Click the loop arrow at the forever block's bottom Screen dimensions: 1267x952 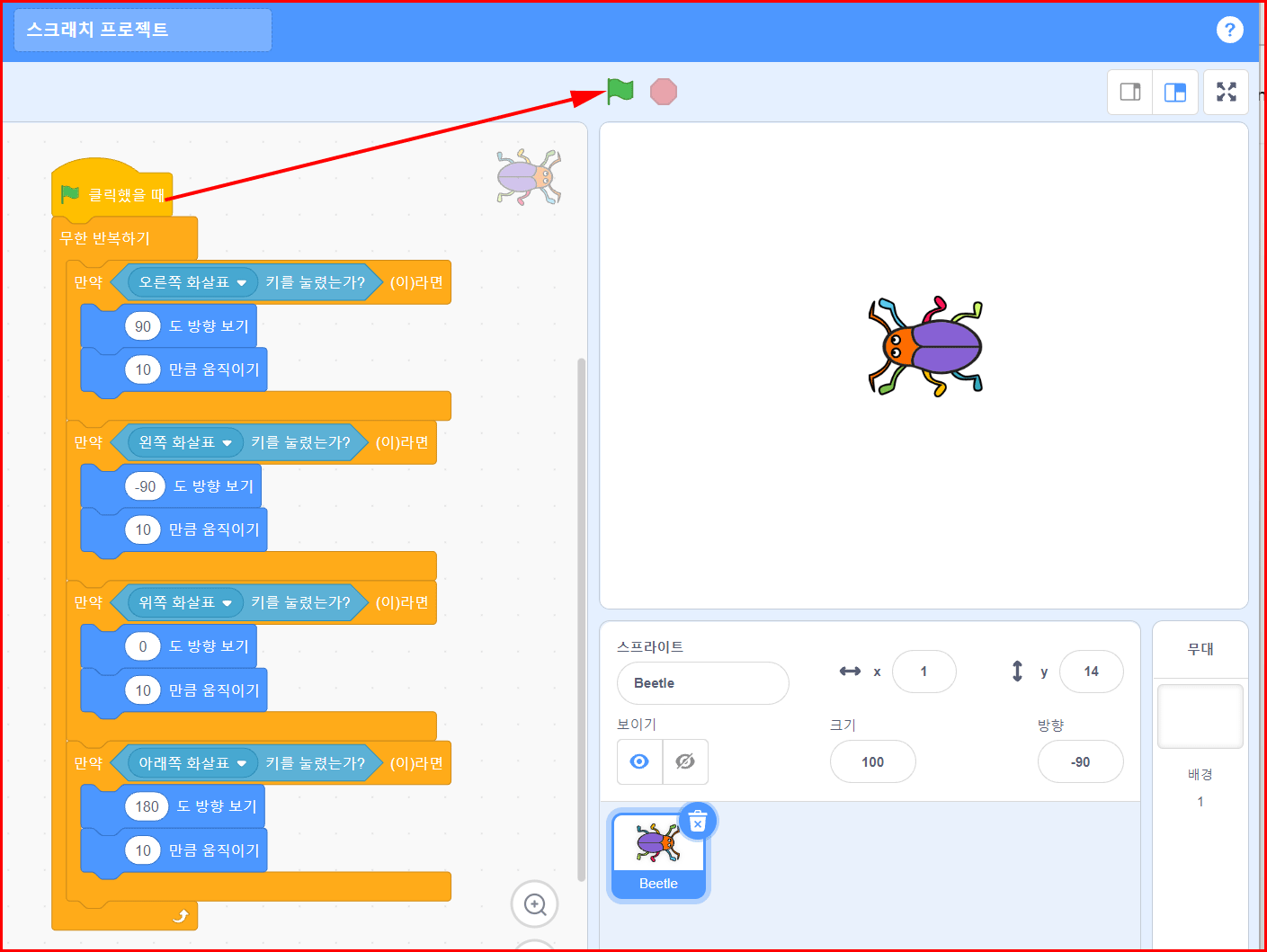tap(181, 915)
